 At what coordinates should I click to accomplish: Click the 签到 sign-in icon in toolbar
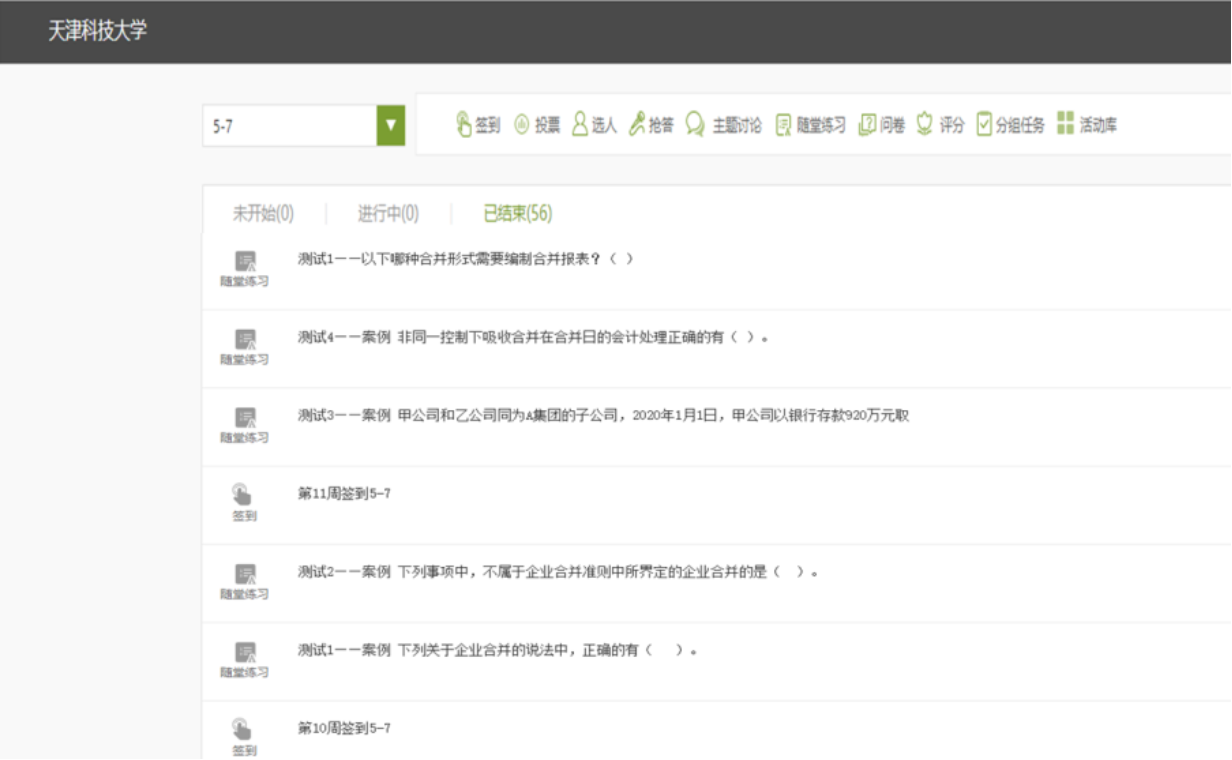point(464,125)
